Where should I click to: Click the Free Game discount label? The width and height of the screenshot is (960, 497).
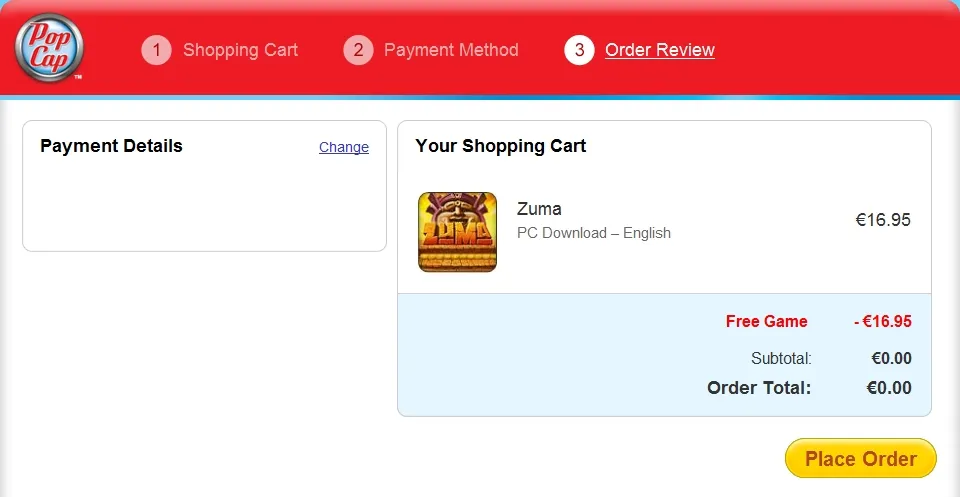(x=766, y=322)
